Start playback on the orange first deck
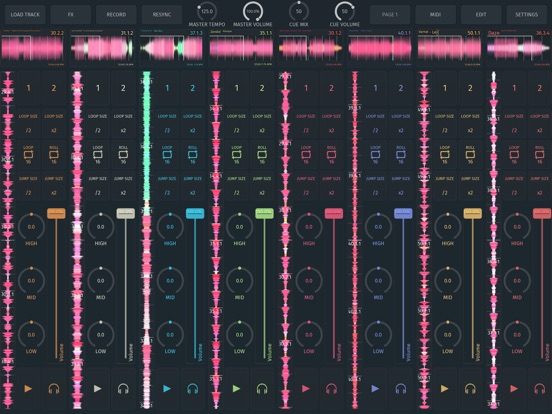 (28, 389)
